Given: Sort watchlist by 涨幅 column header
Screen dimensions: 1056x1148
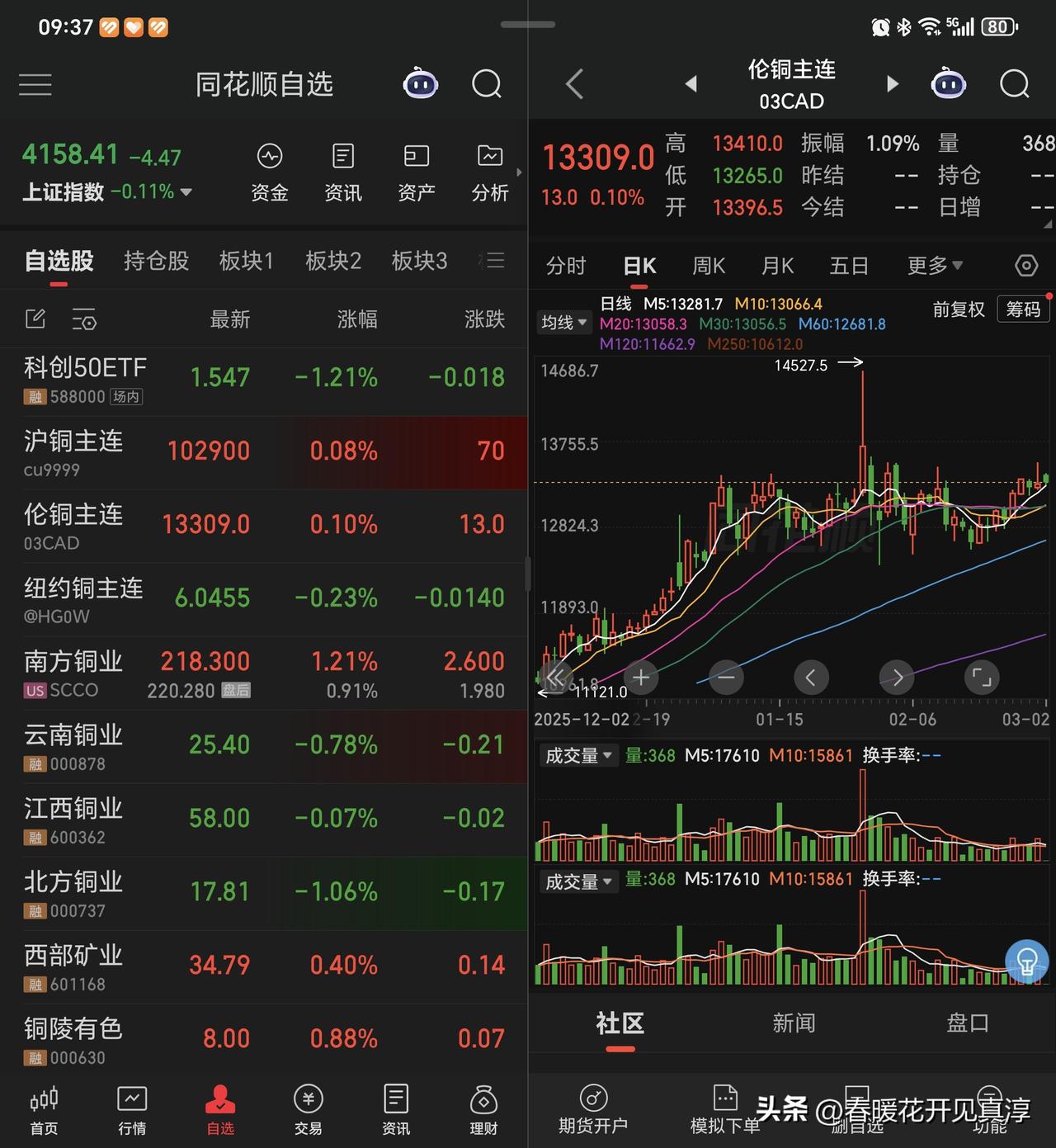Looking at the screenshot, I should coord(357,319).
